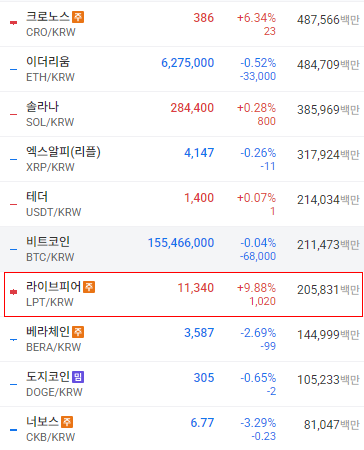Click the red candle icon on LPT row
Image resolution: width=364 pixels, height=450 pixels.
point(13,292)
